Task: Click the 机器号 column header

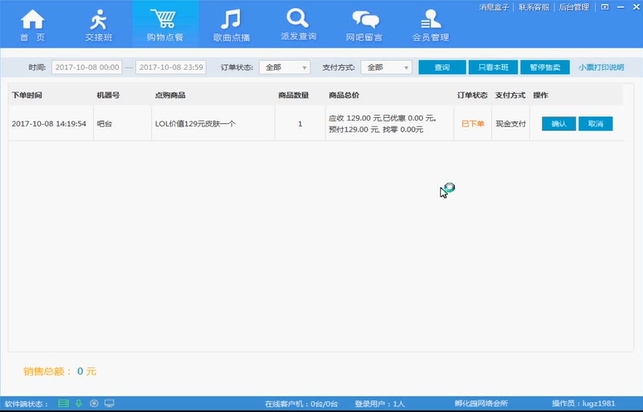Action: click(x=108, y=96)
